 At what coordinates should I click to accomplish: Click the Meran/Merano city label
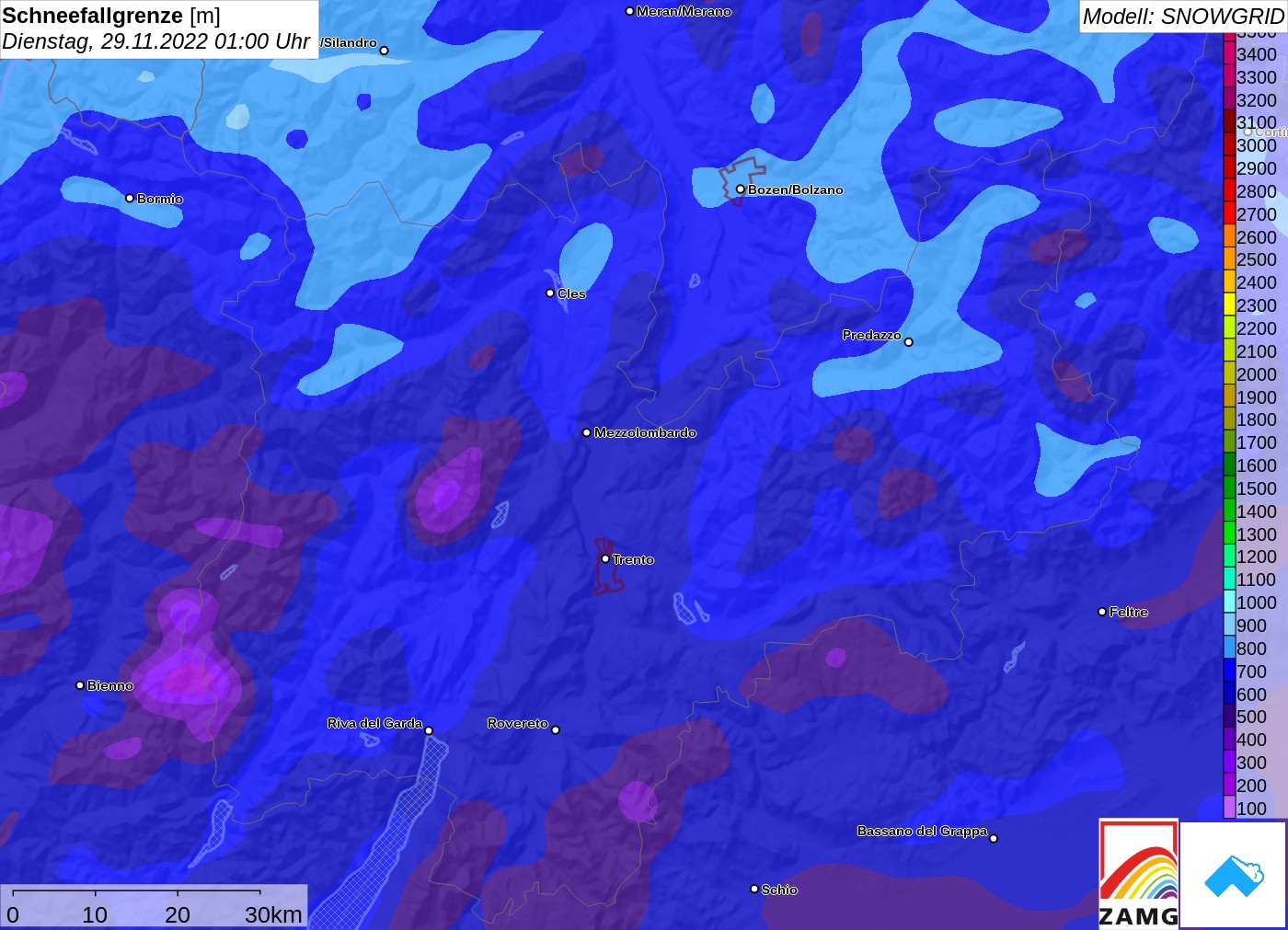(684, 11)
